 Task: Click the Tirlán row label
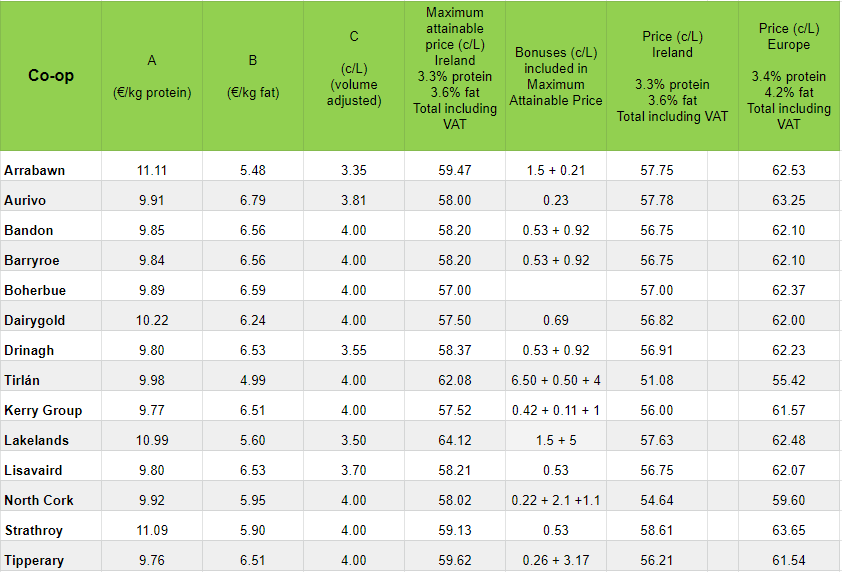click(x=22, y=380)
